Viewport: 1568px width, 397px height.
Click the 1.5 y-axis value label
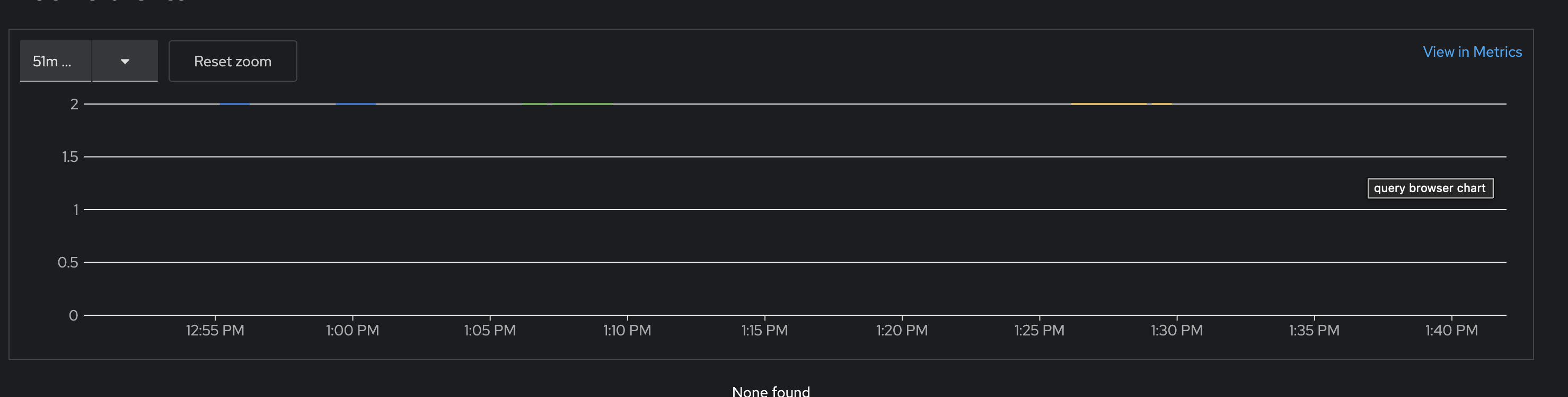(x=70, y=157)
